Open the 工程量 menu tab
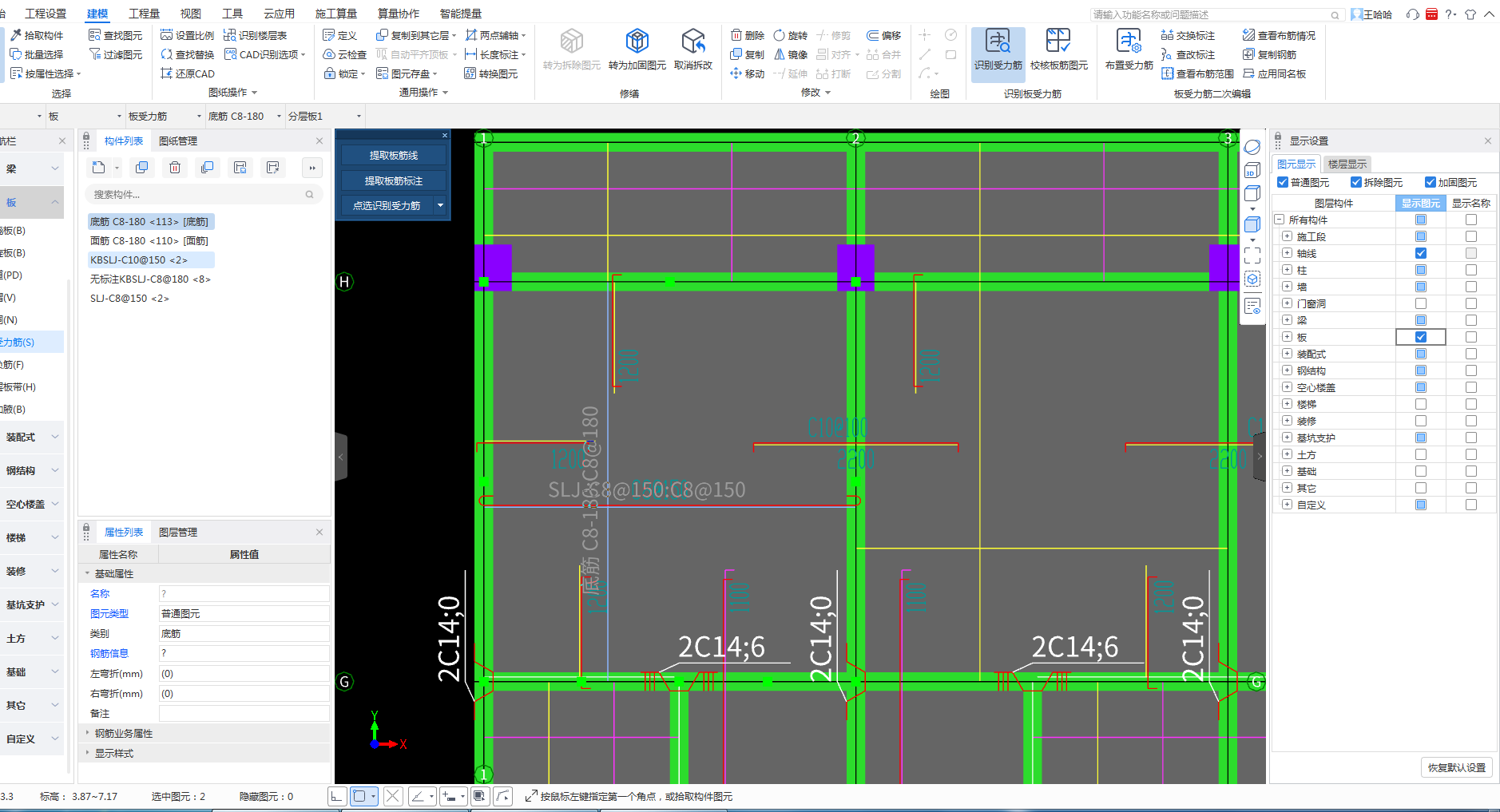This screenshot has height=812, width=1500. tap(144, 14)
